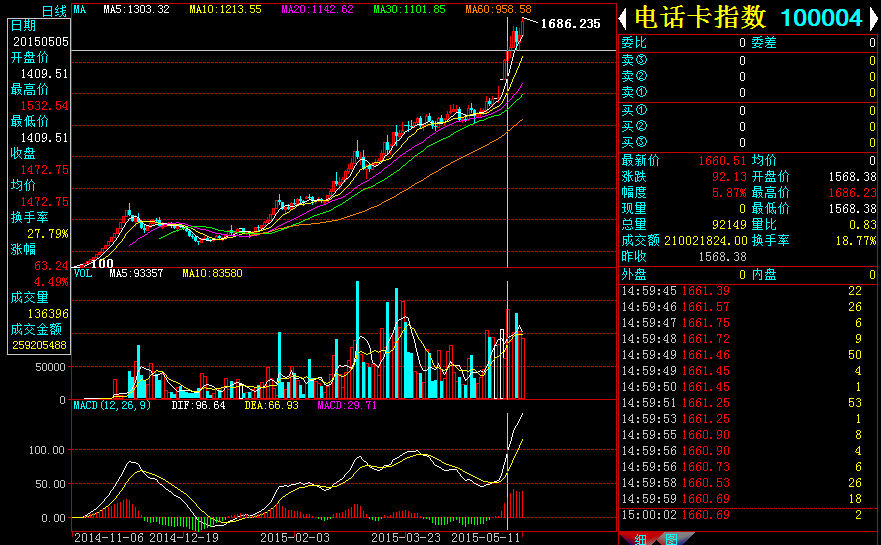This screenshot has width=881, height=545.
Task: Click the MA indicator label
Action: (80, 9)
